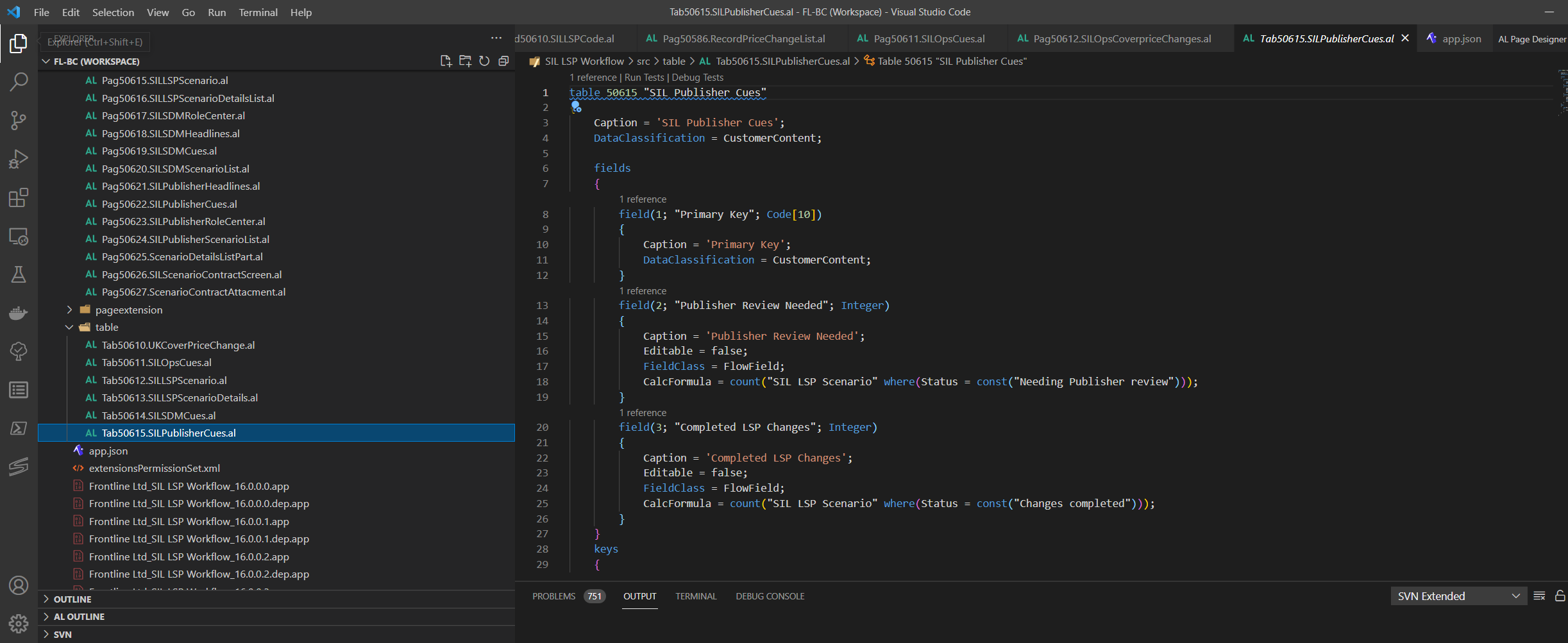Click the code action lightbulb on line 2
Viewport: 1568px width, 643px height.
pos(576,107)
